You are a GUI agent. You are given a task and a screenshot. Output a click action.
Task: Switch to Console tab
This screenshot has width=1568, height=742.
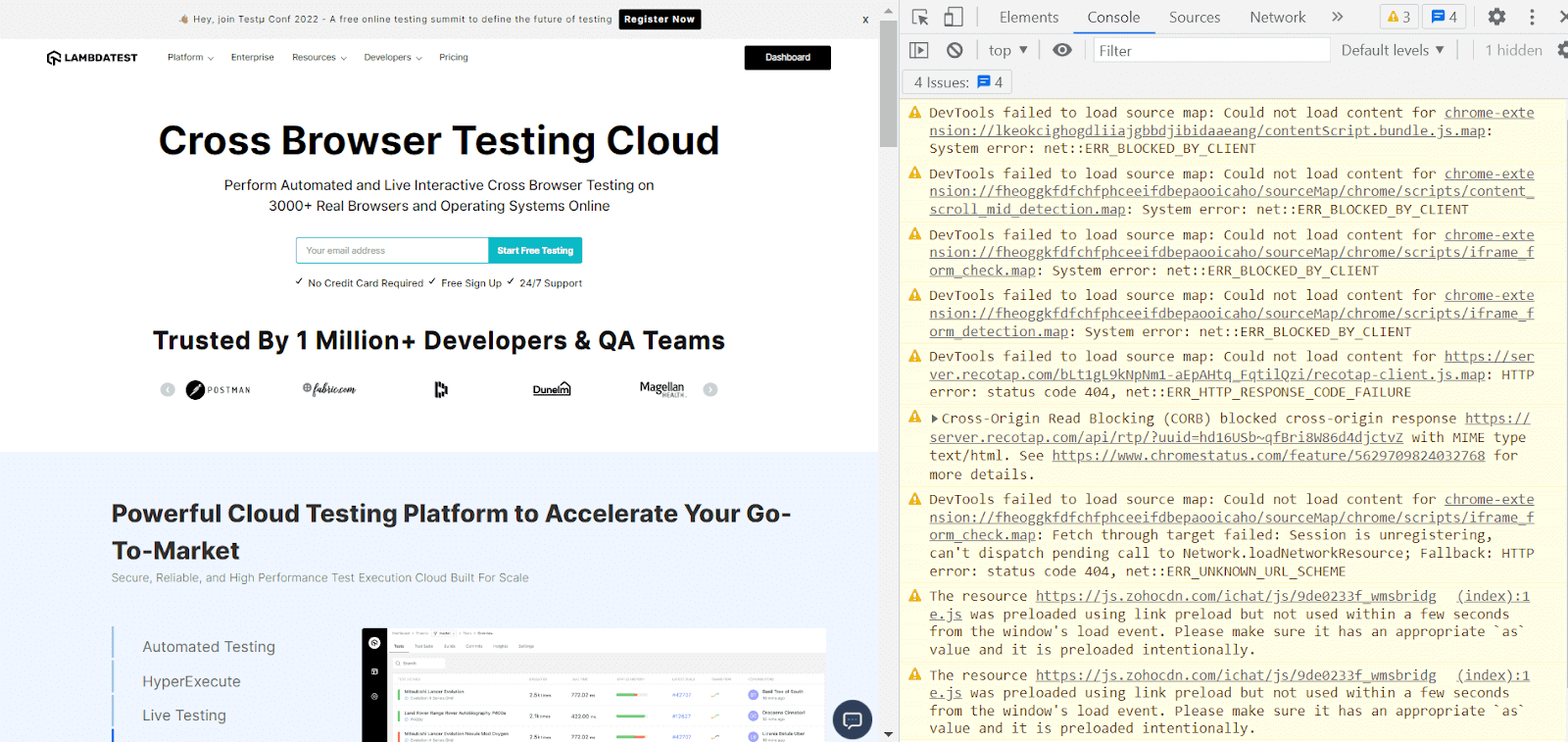pos(1113,17)
